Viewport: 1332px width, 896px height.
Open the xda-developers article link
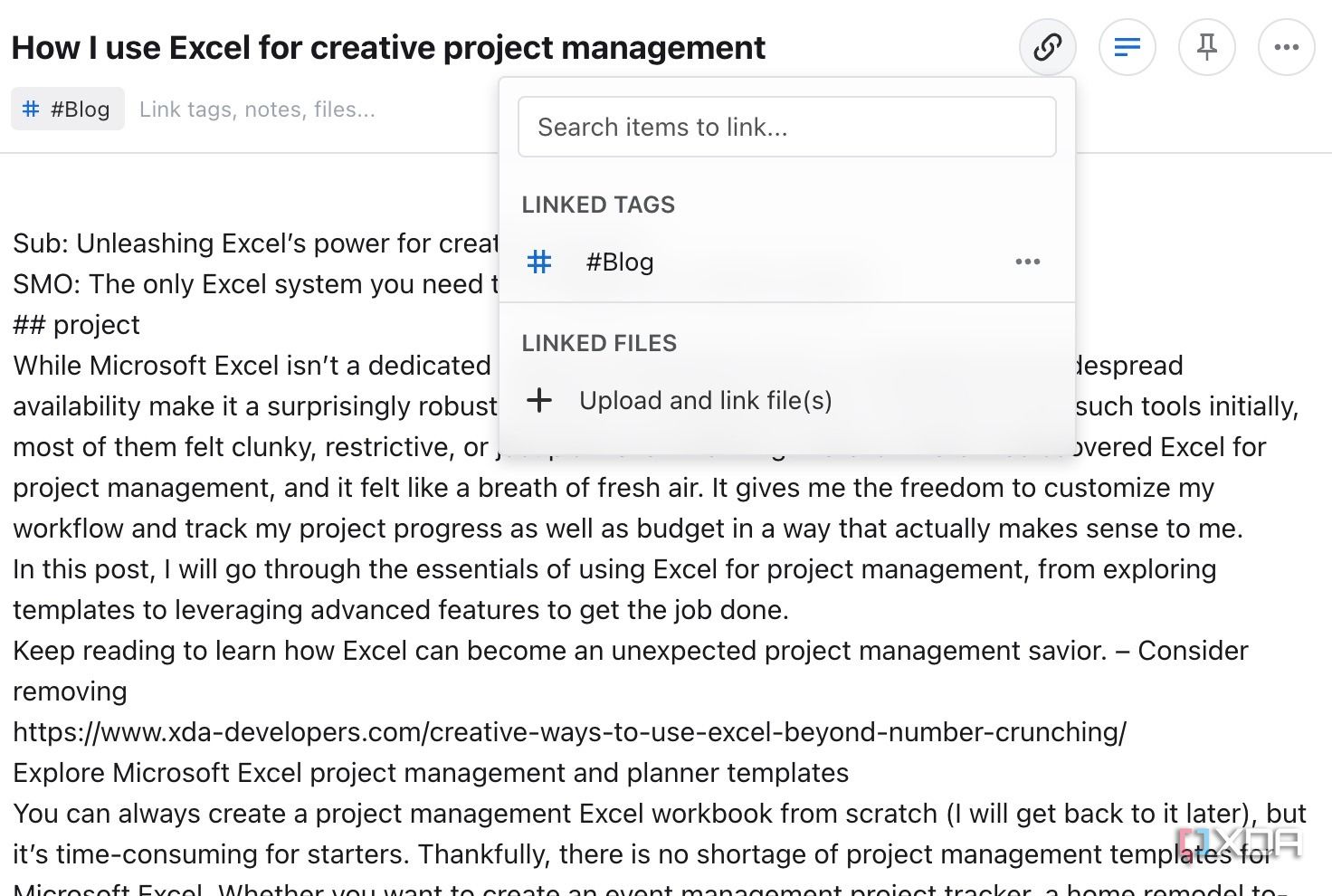[x=570, y=731]
